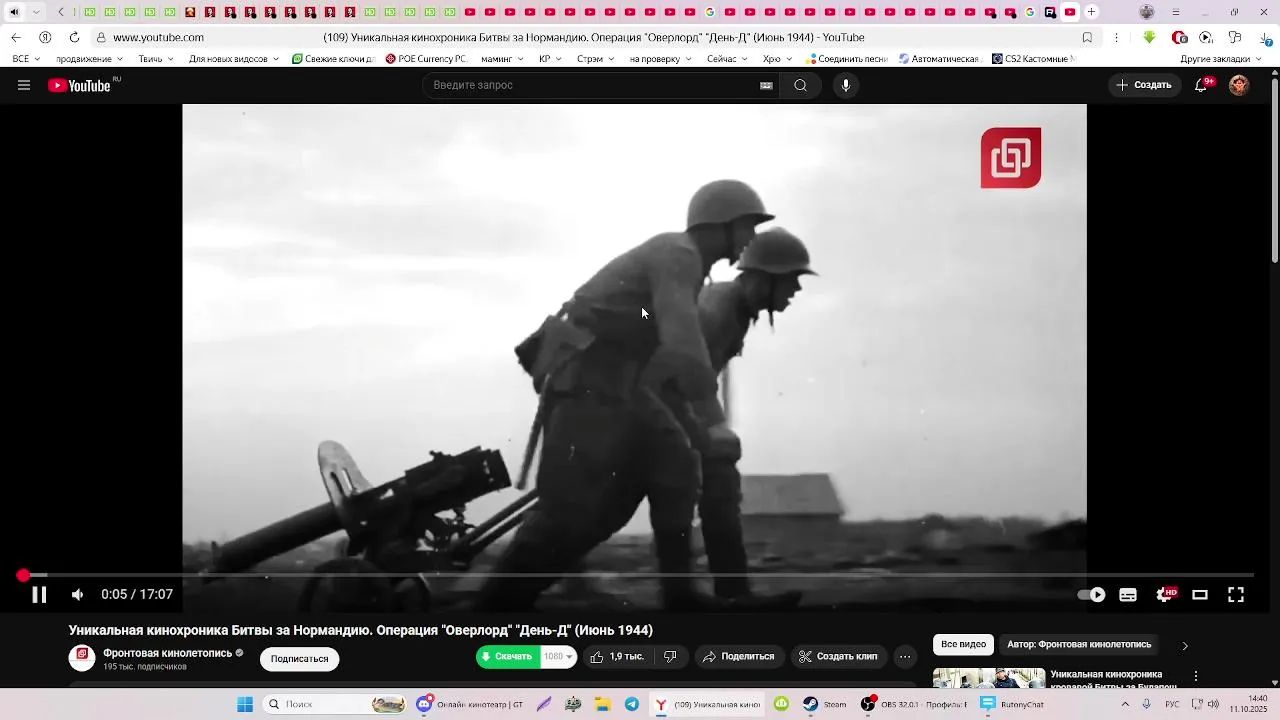Show next chips with right arrow
This screenshot has height=720, width=1280.
point(1185,646)
